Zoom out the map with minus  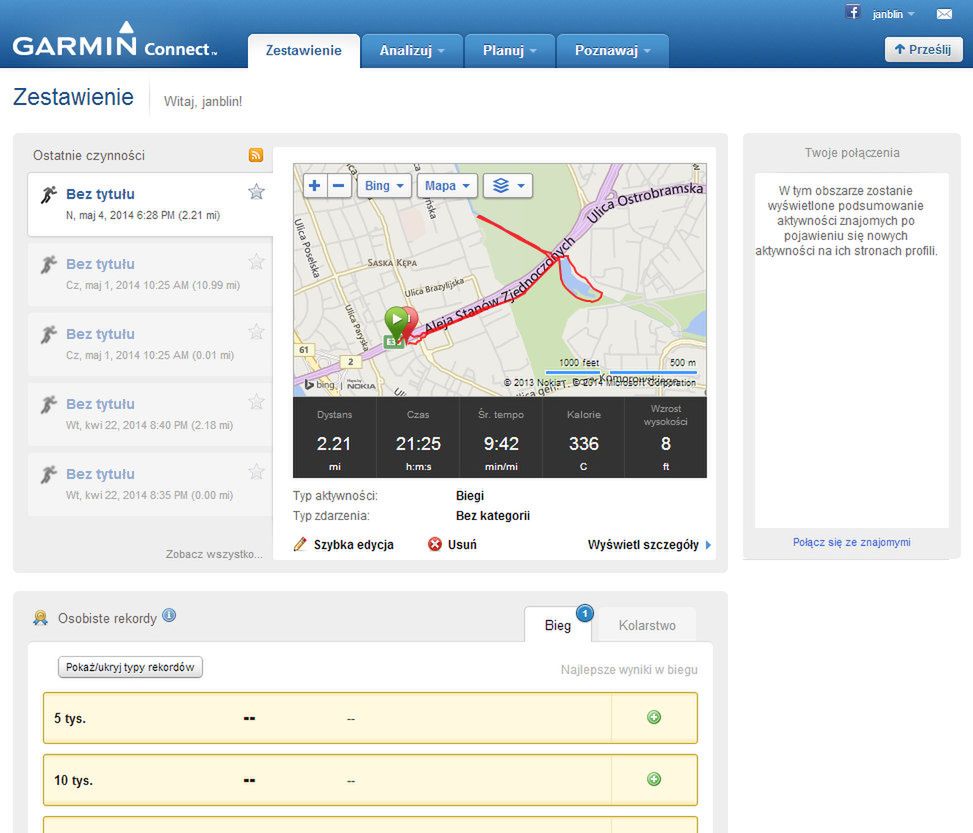[x=339, y=186]
